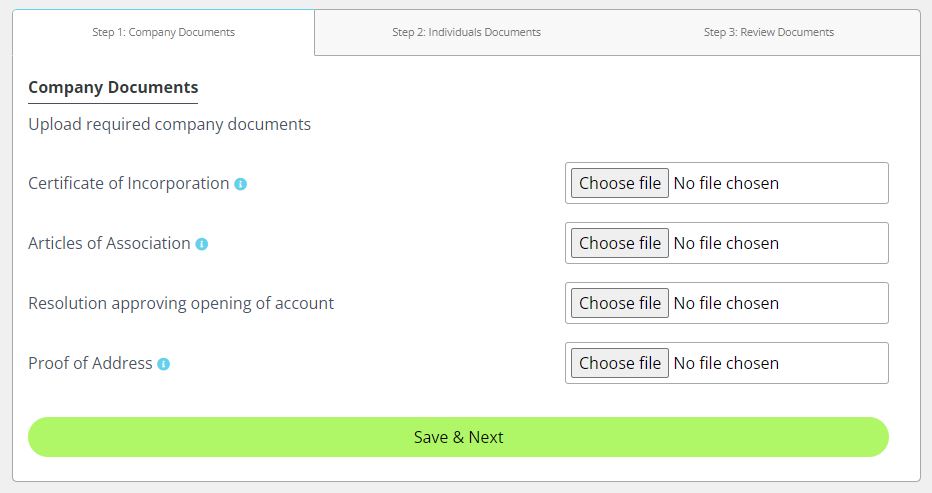Click the Proof of Address label text
This screenshot has height=493, width=932.
[x=90, y=363]
